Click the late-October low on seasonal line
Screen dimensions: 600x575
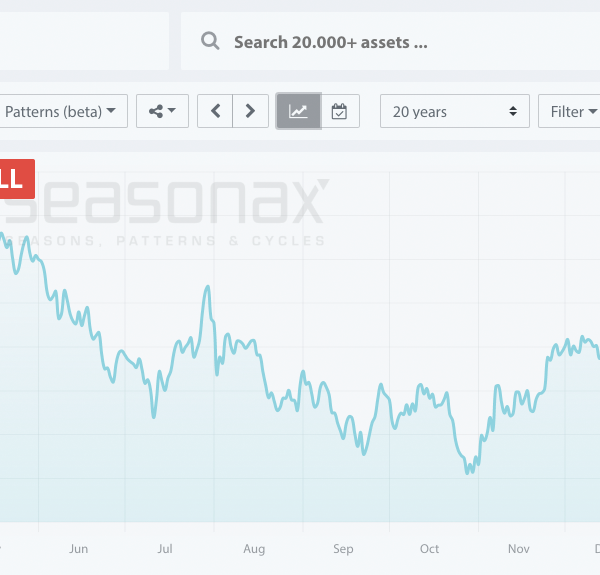pyautogui.click(x=467, y=472)
